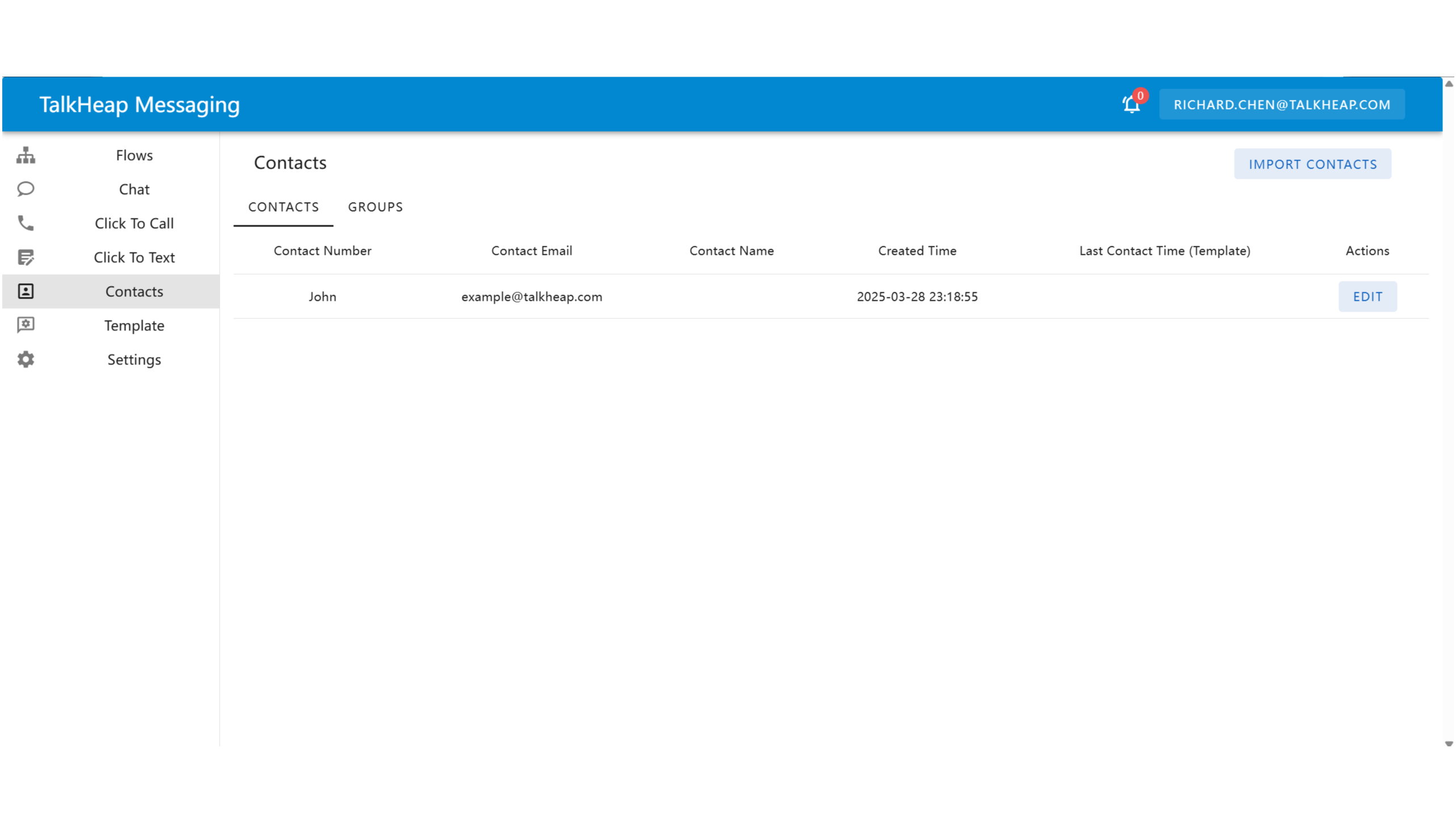Image resolution: width=1456 pixels, height=819 pixels.
Task: Click the Flows hierarchy icon
Action: click(x=26, y=155)
